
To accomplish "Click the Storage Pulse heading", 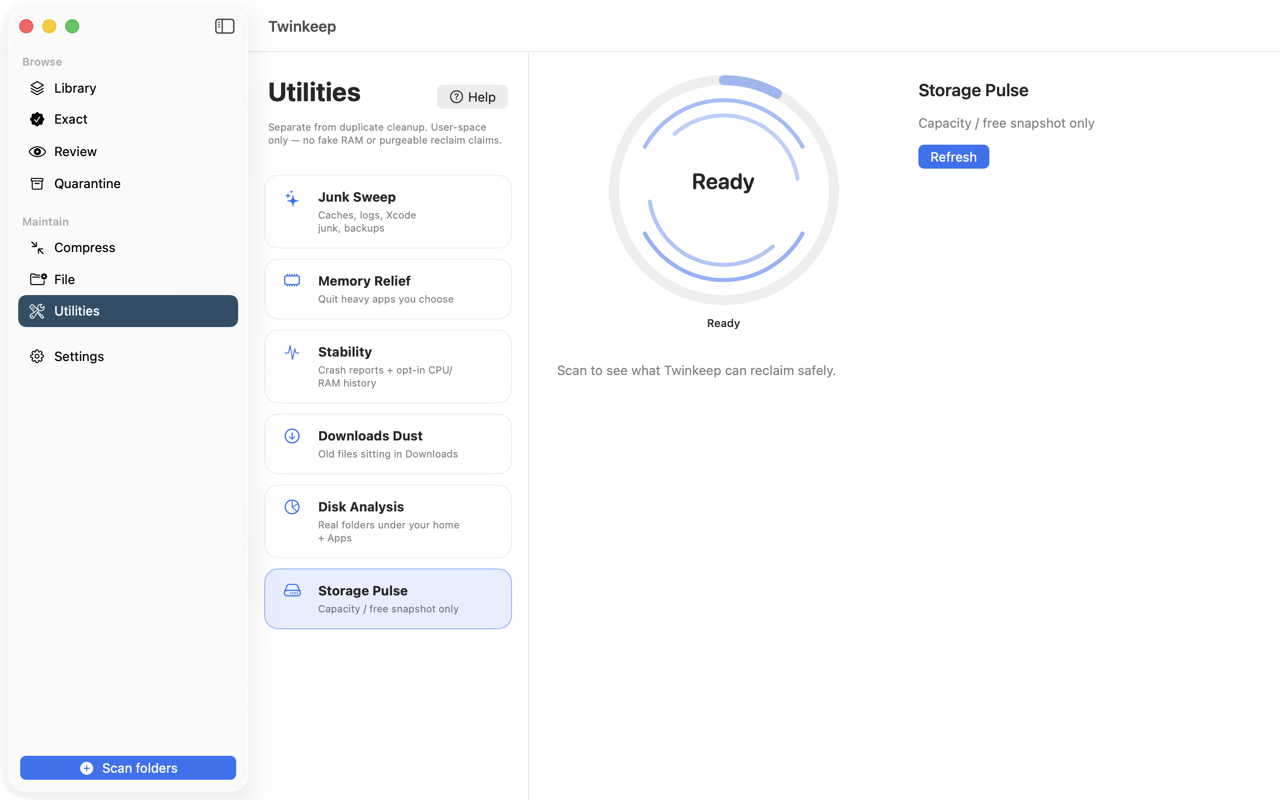I will click(973, 90).
